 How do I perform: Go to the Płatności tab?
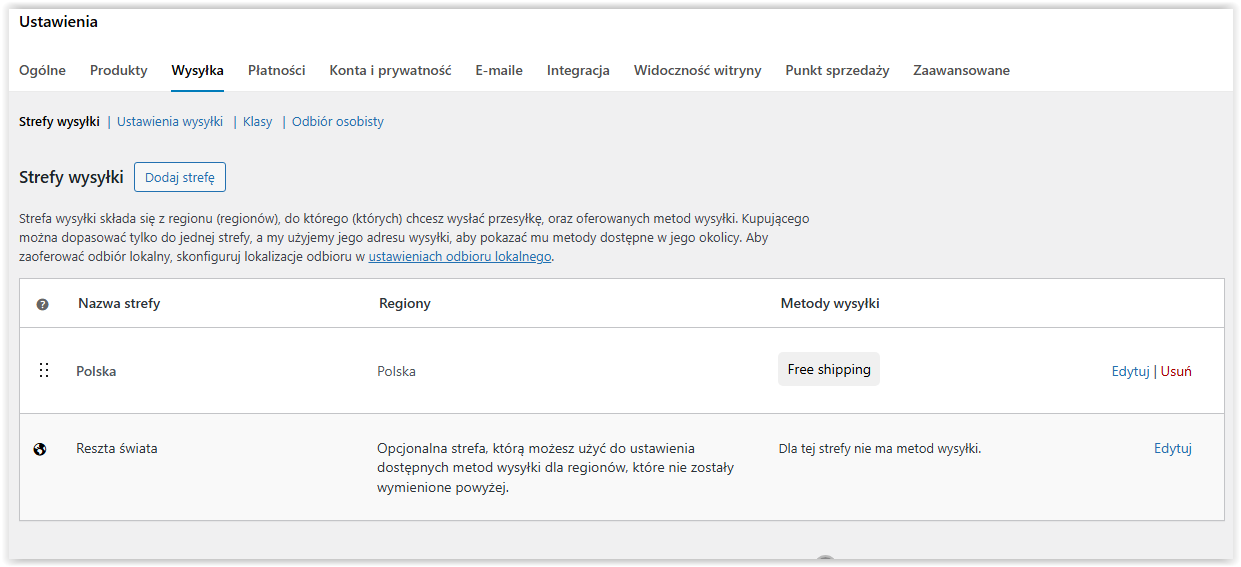tap(276, 70)
